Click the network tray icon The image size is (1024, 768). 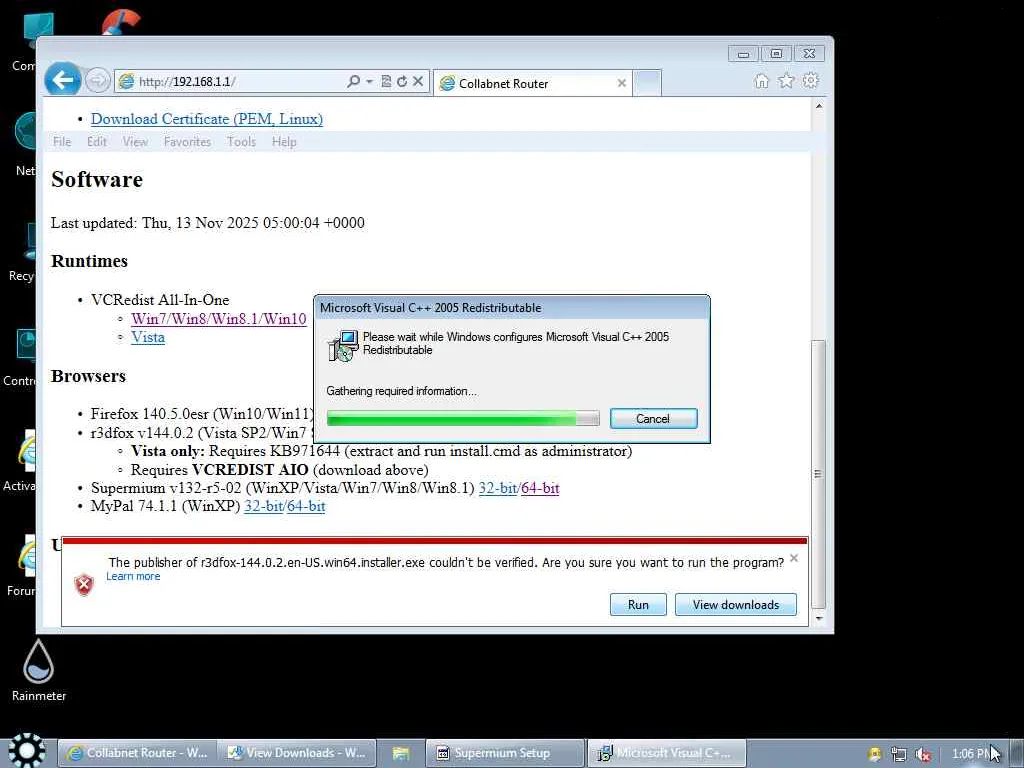click(899, 754)
